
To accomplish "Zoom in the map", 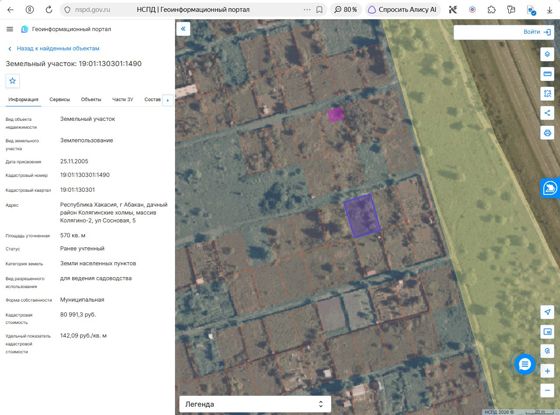I will pyautogui.click(x=547, y=371).
